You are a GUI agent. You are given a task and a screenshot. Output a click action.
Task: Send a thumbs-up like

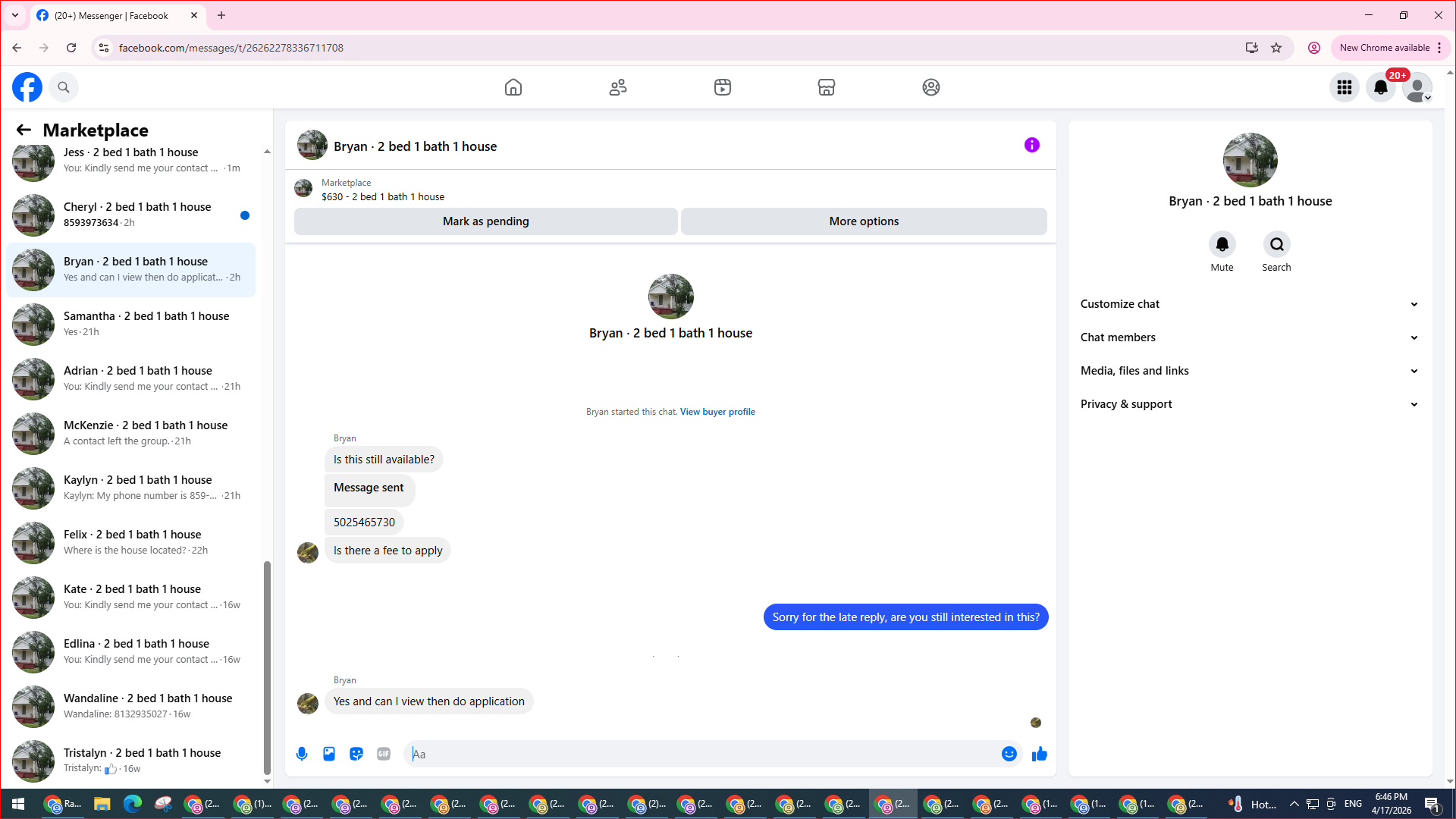click(1040, 754)
